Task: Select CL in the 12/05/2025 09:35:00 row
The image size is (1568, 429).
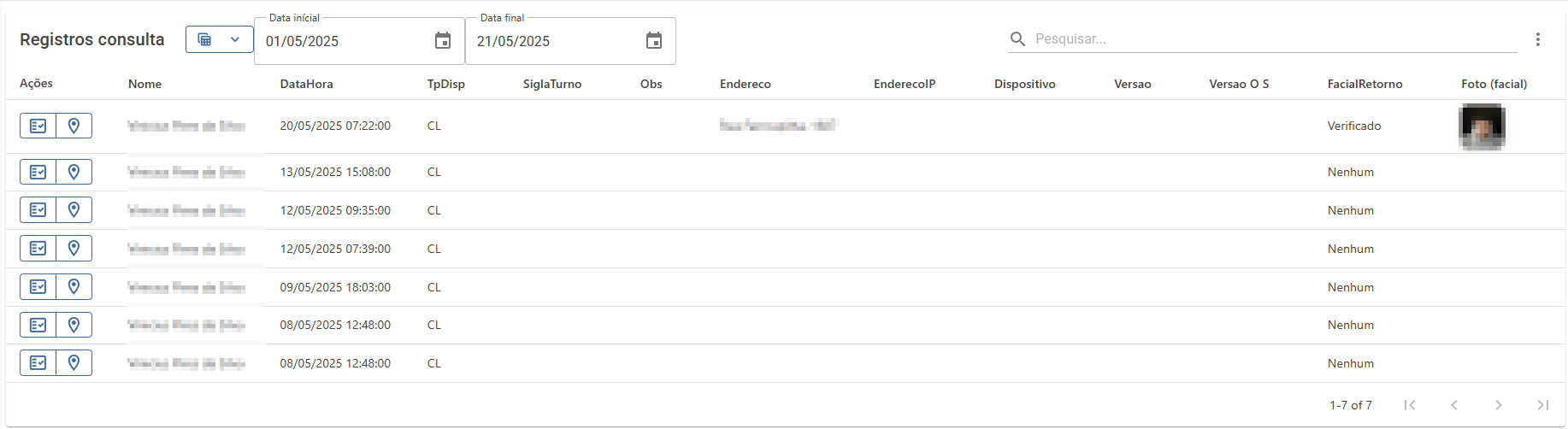Action: 433,210
